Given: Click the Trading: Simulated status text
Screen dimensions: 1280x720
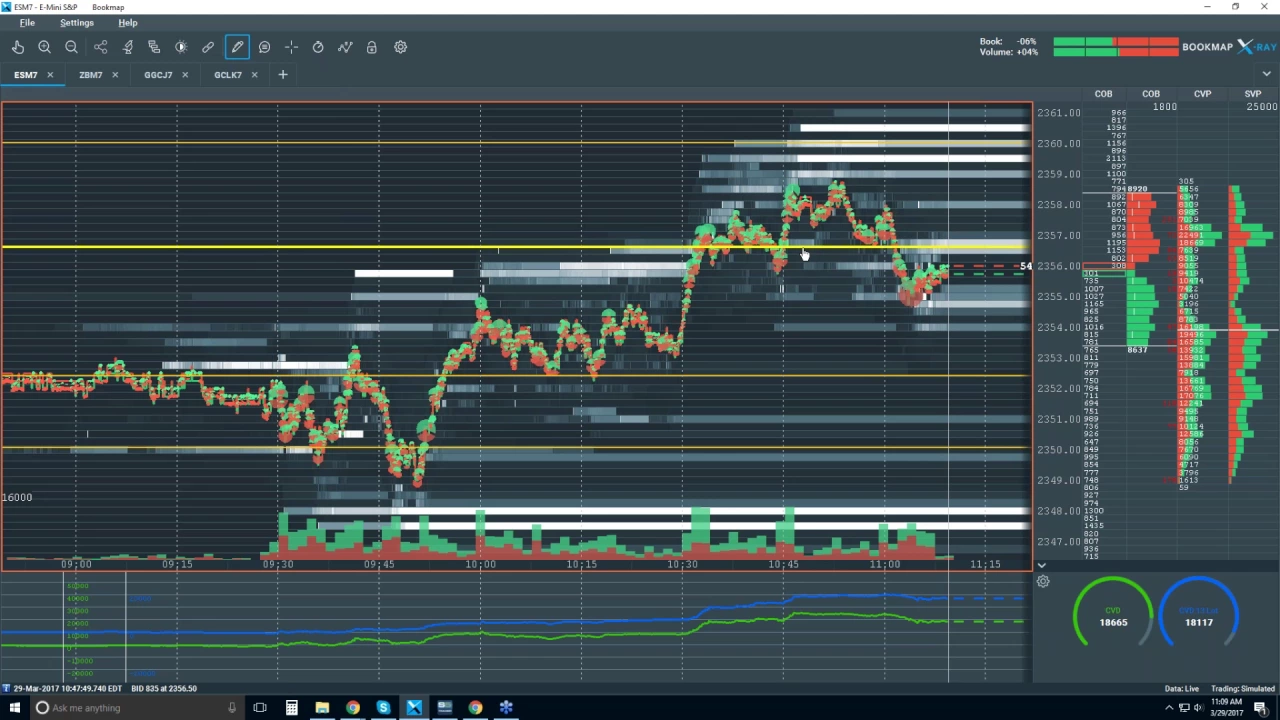Looking at the screenshot, I should click(1243, 689).
